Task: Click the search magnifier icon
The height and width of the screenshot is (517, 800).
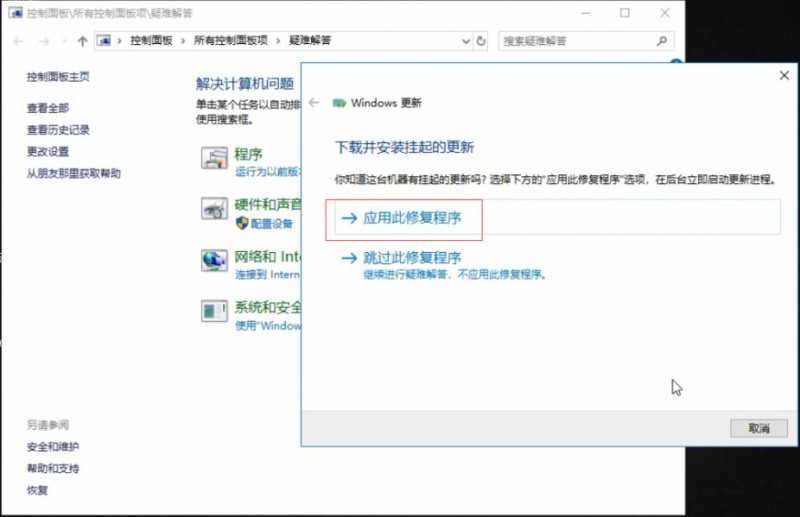Action: pyautogui.click(x=662, y=41)
